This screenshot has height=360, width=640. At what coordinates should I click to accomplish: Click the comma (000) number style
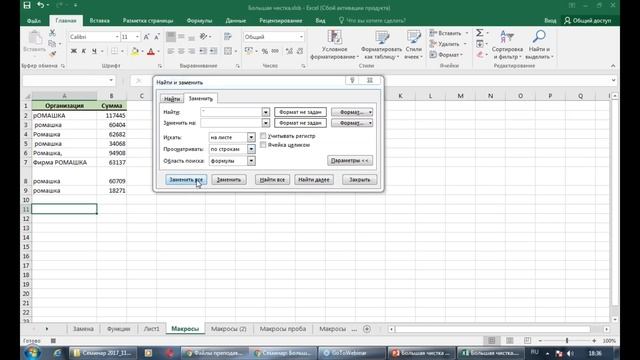[x=275, y=51]
